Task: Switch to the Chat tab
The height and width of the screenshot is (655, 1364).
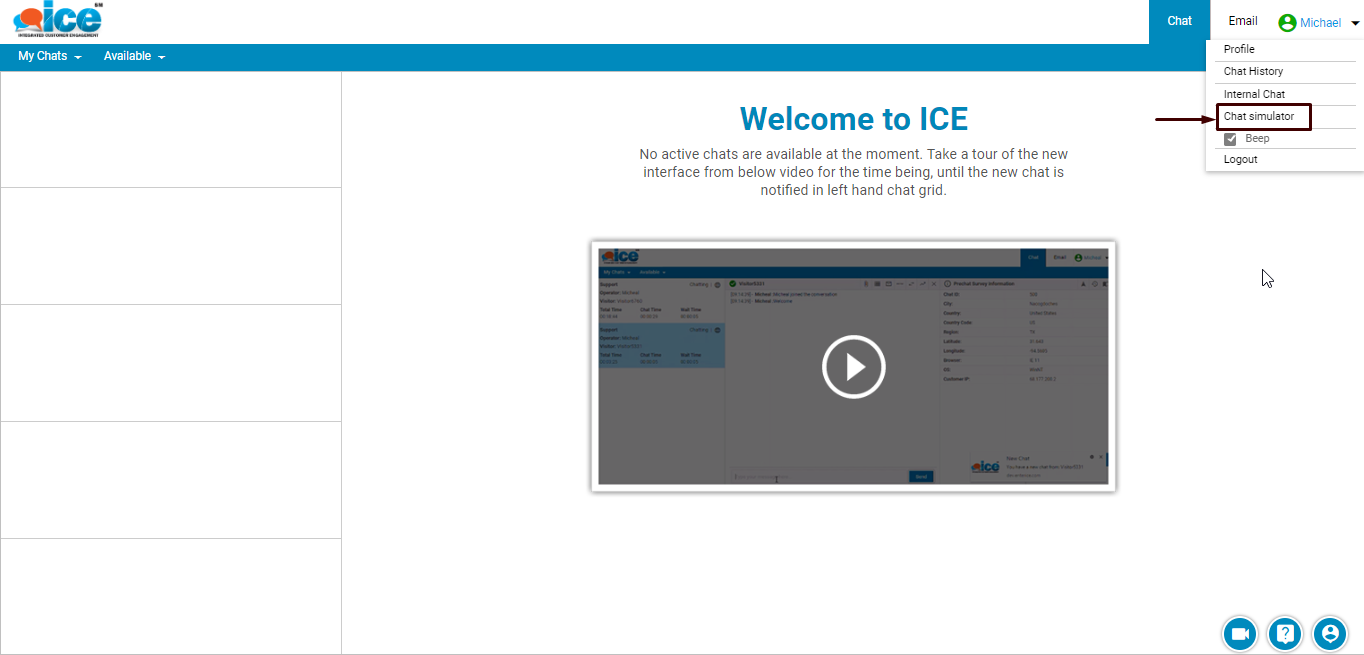Action: point(1179,21)
